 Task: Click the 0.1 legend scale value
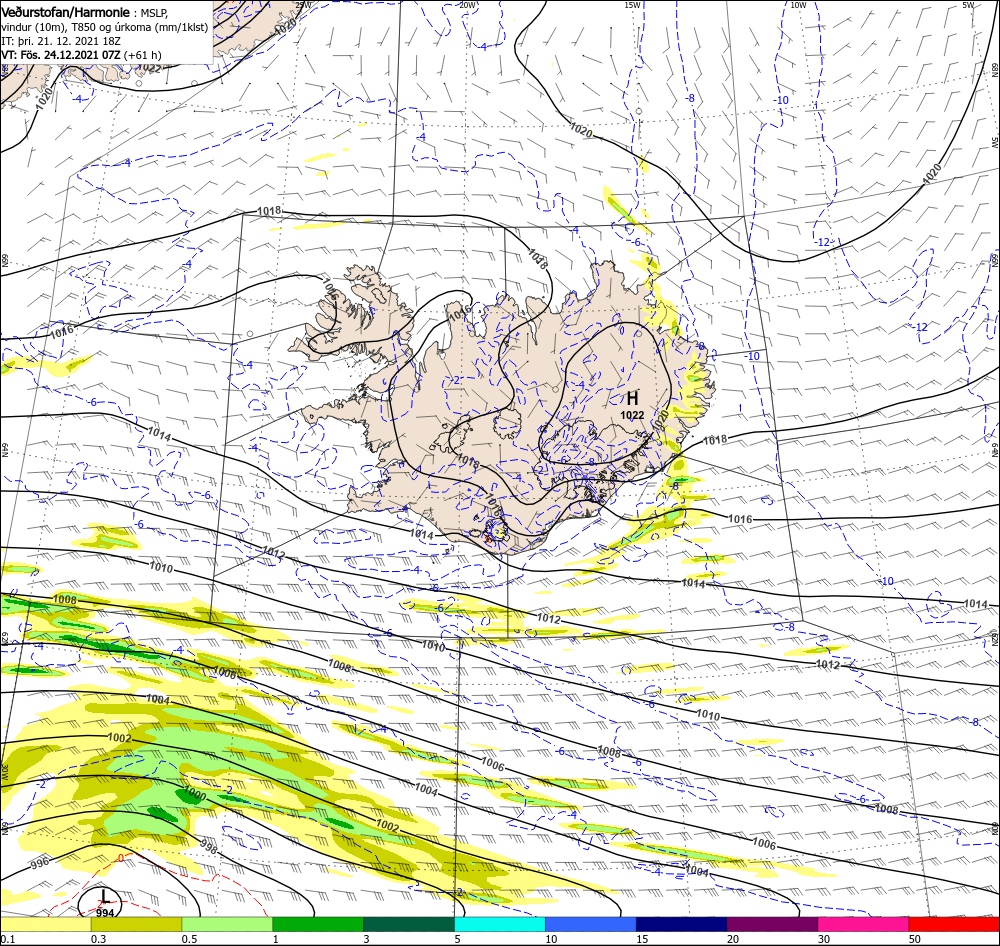pyautogui.click(x=7, y=939)
